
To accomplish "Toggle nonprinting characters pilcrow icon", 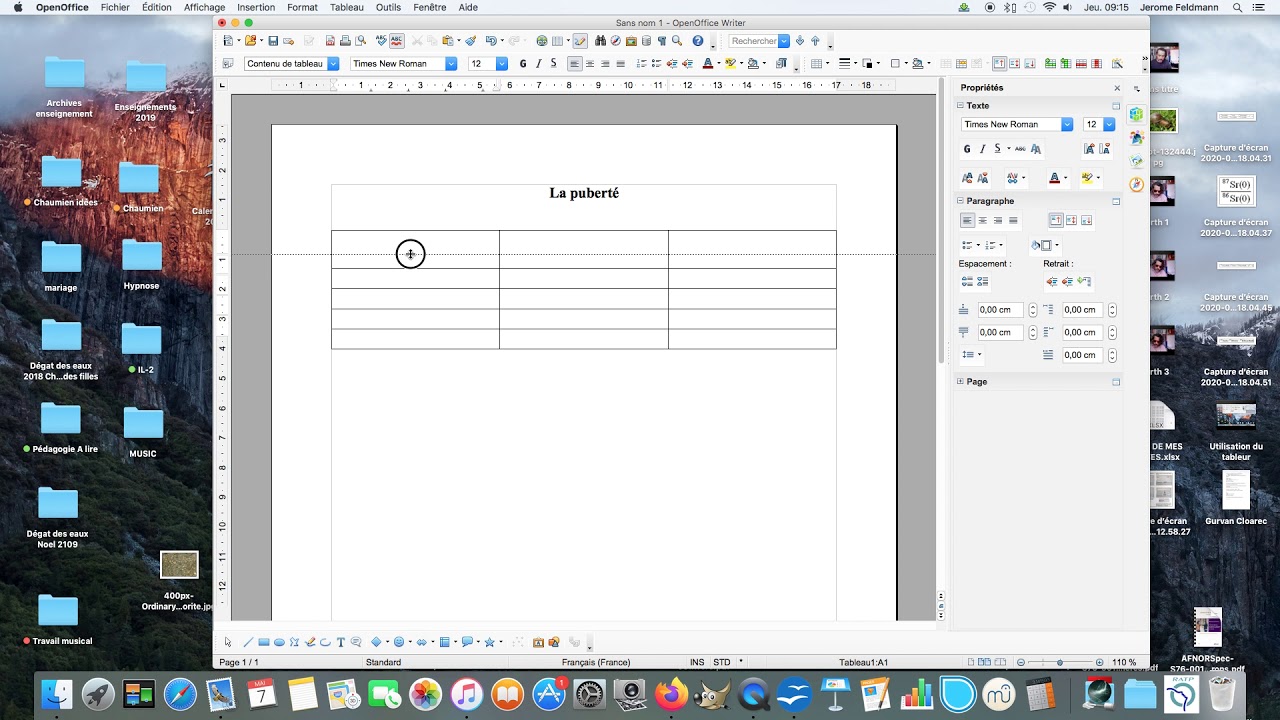I will [662, 41].
